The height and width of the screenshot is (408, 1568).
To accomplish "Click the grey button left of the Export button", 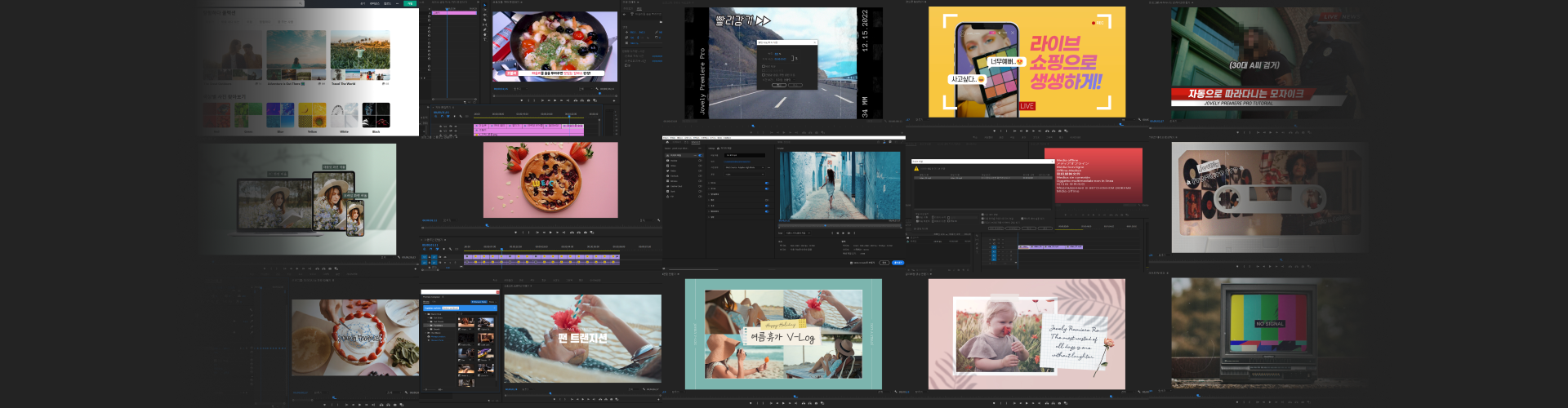I will [x=884, y=263].
